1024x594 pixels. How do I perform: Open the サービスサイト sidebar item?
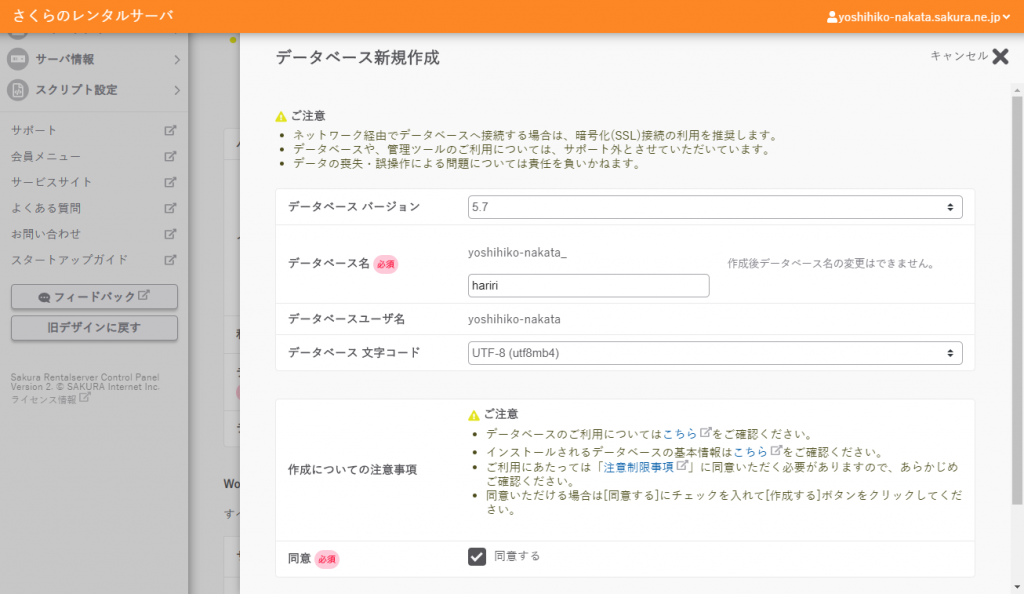(94, 182)
